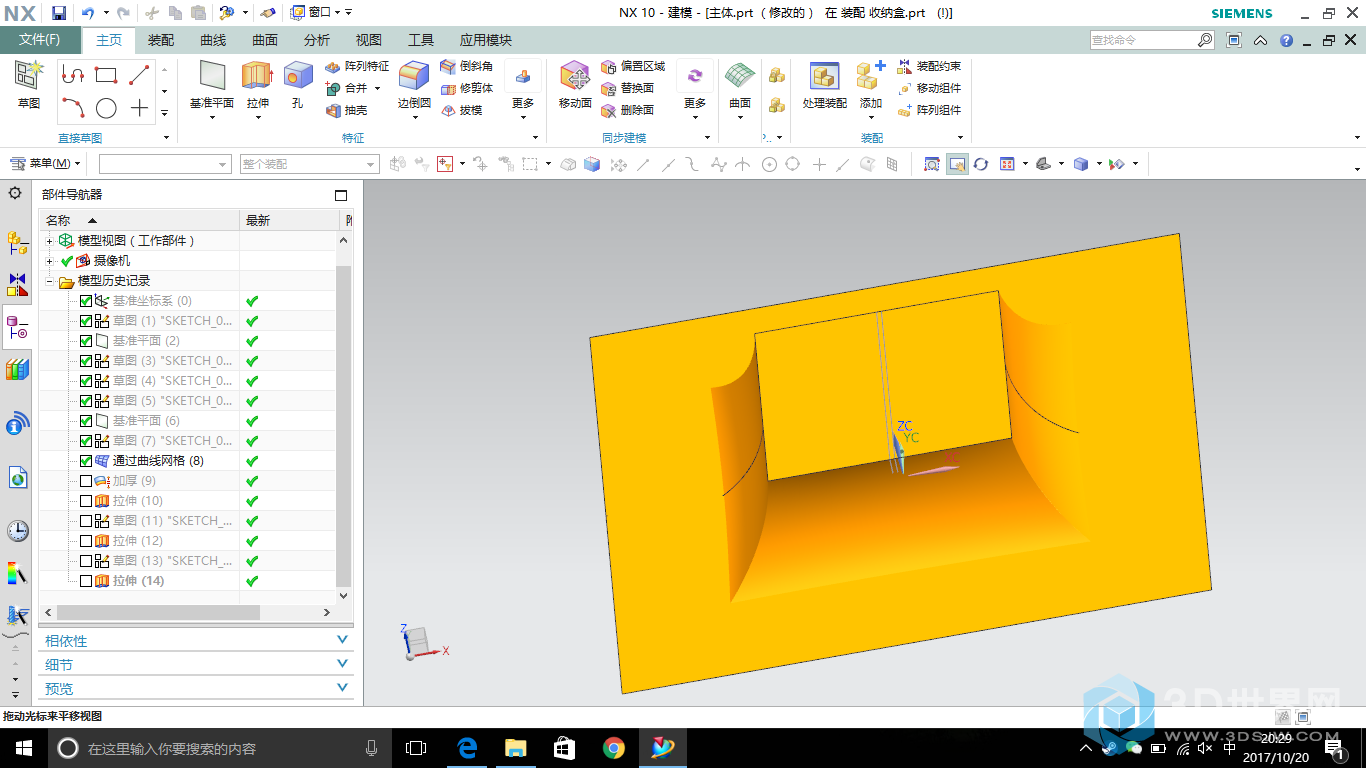Choose the Shell (抽壳) command
Image resolution: width=1366 pixels, height=768 pixels.
tap(347, 110)
